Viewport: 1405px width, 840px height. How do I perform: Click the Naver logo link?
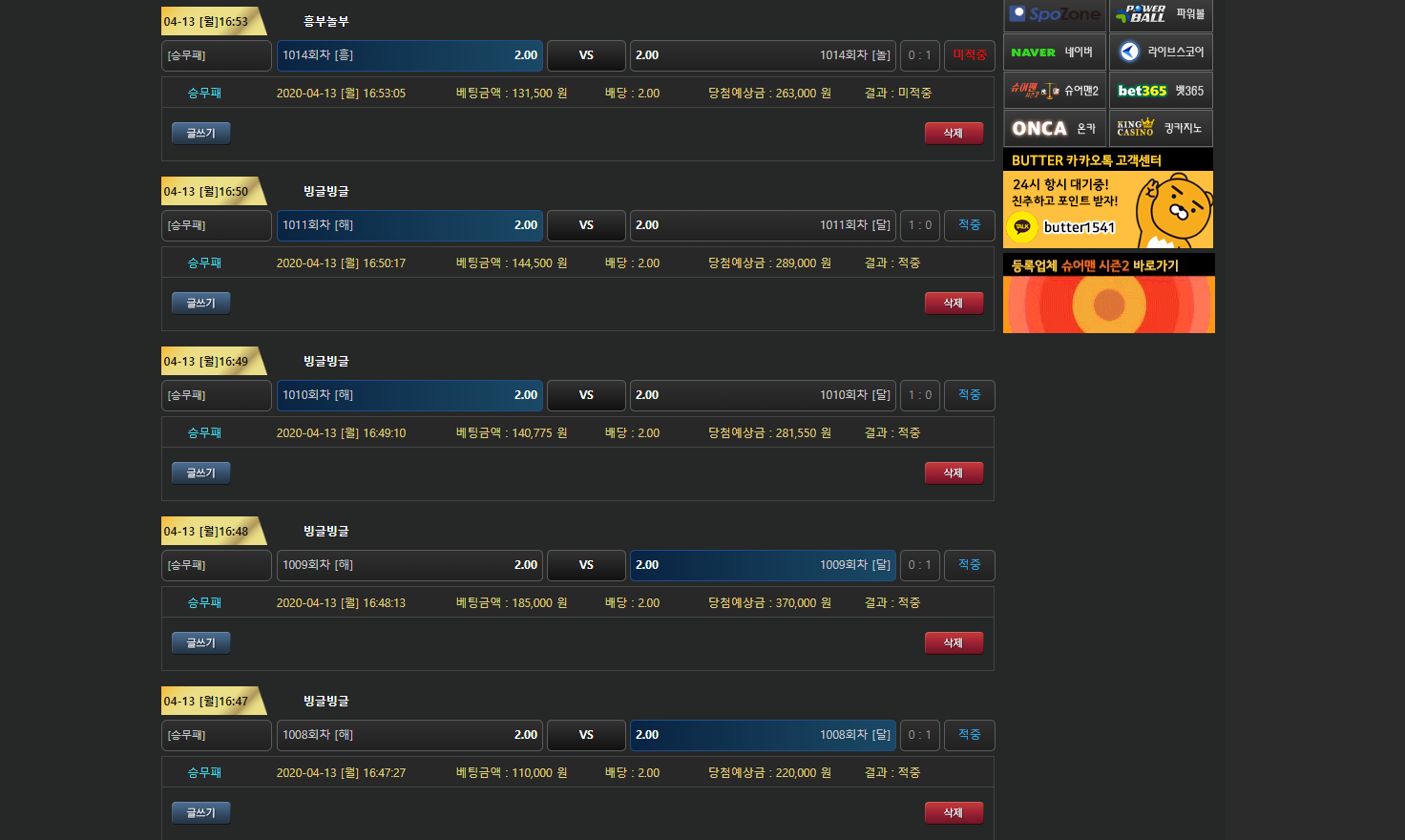1055,52
